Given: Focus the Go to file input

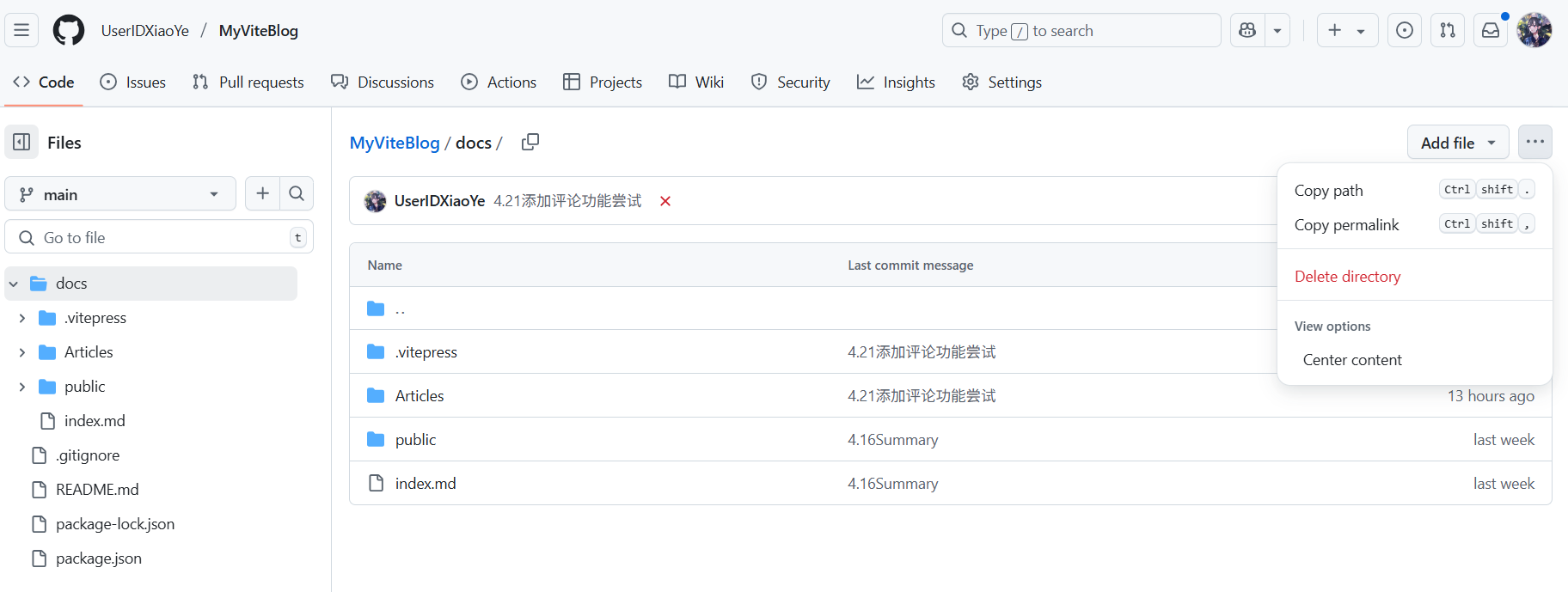Looking at the screenshot, I should (x=159, y=237).
